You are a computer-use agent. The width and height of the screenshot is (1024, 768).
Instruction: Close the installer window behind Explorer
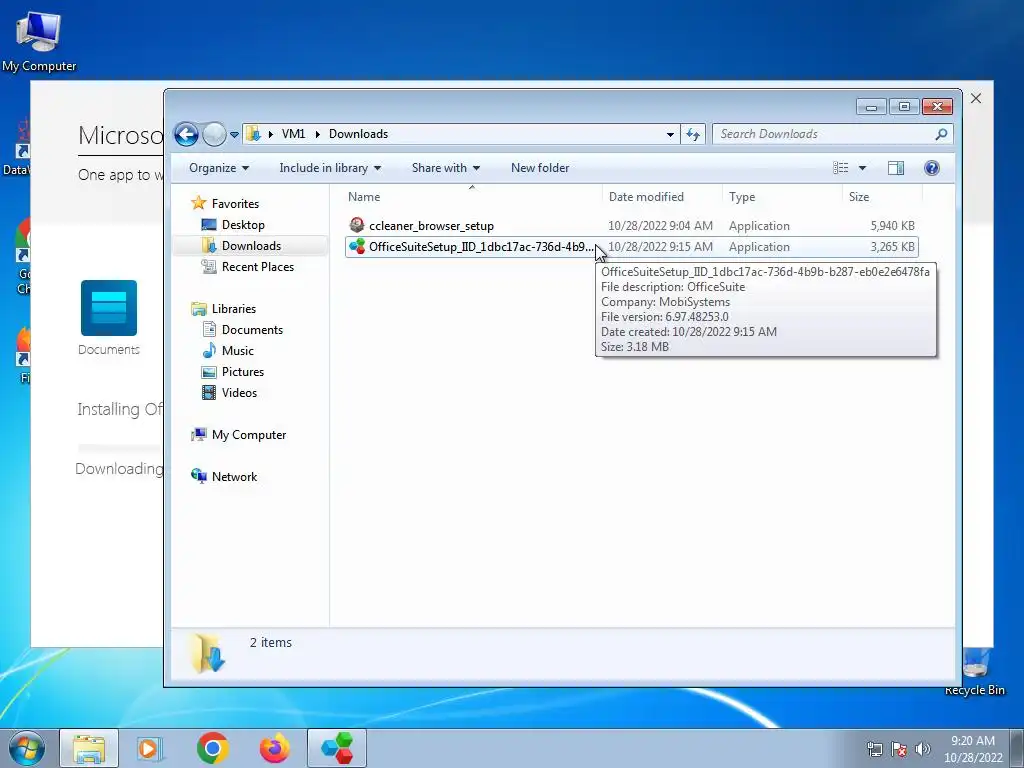[976, 98]
